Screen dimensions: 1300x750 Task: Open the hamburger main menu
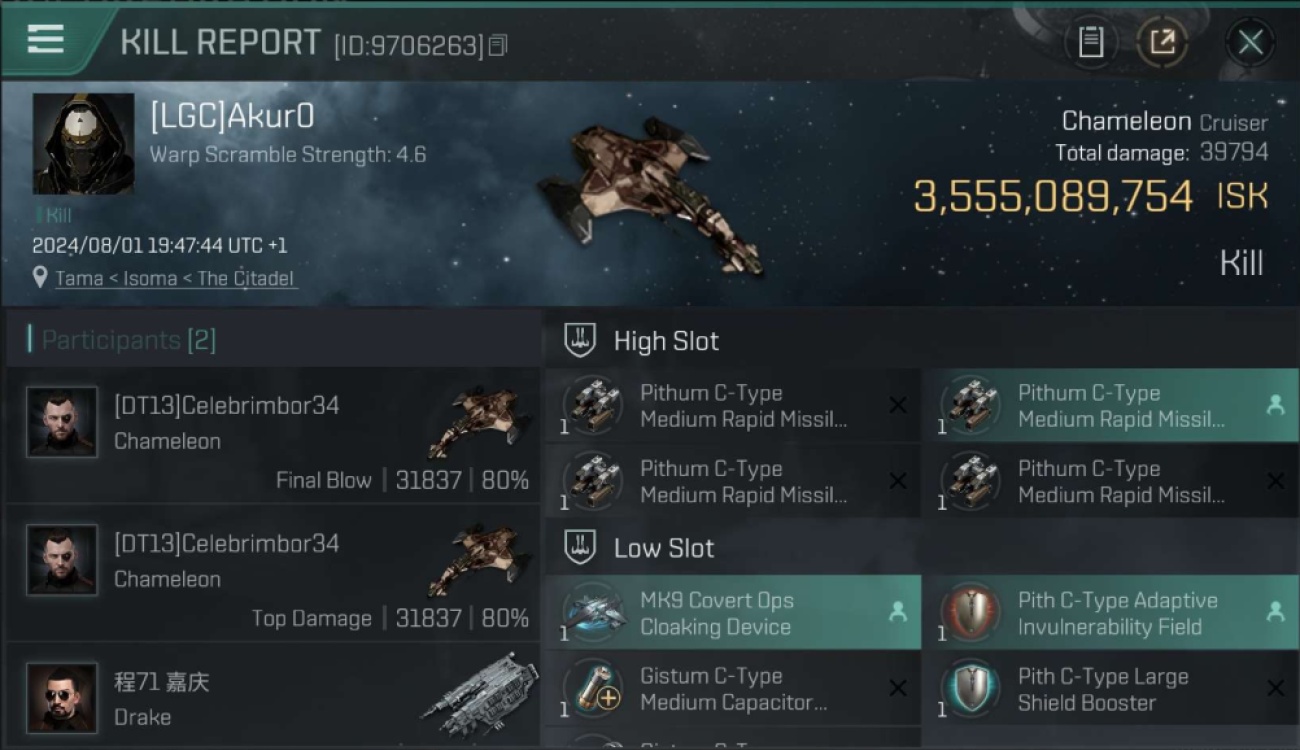46,40
